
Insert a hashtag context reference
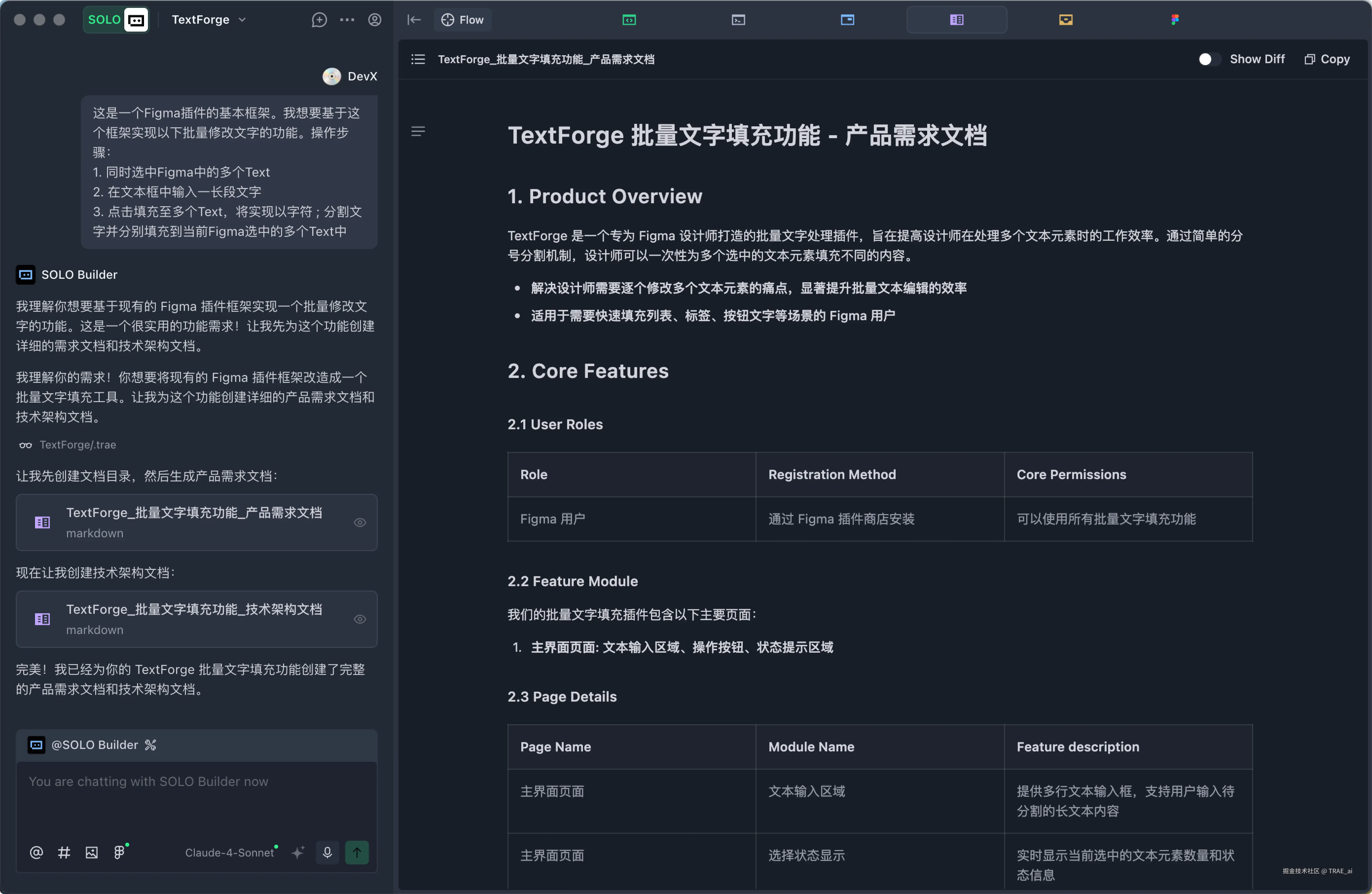[x=64, y=853]
